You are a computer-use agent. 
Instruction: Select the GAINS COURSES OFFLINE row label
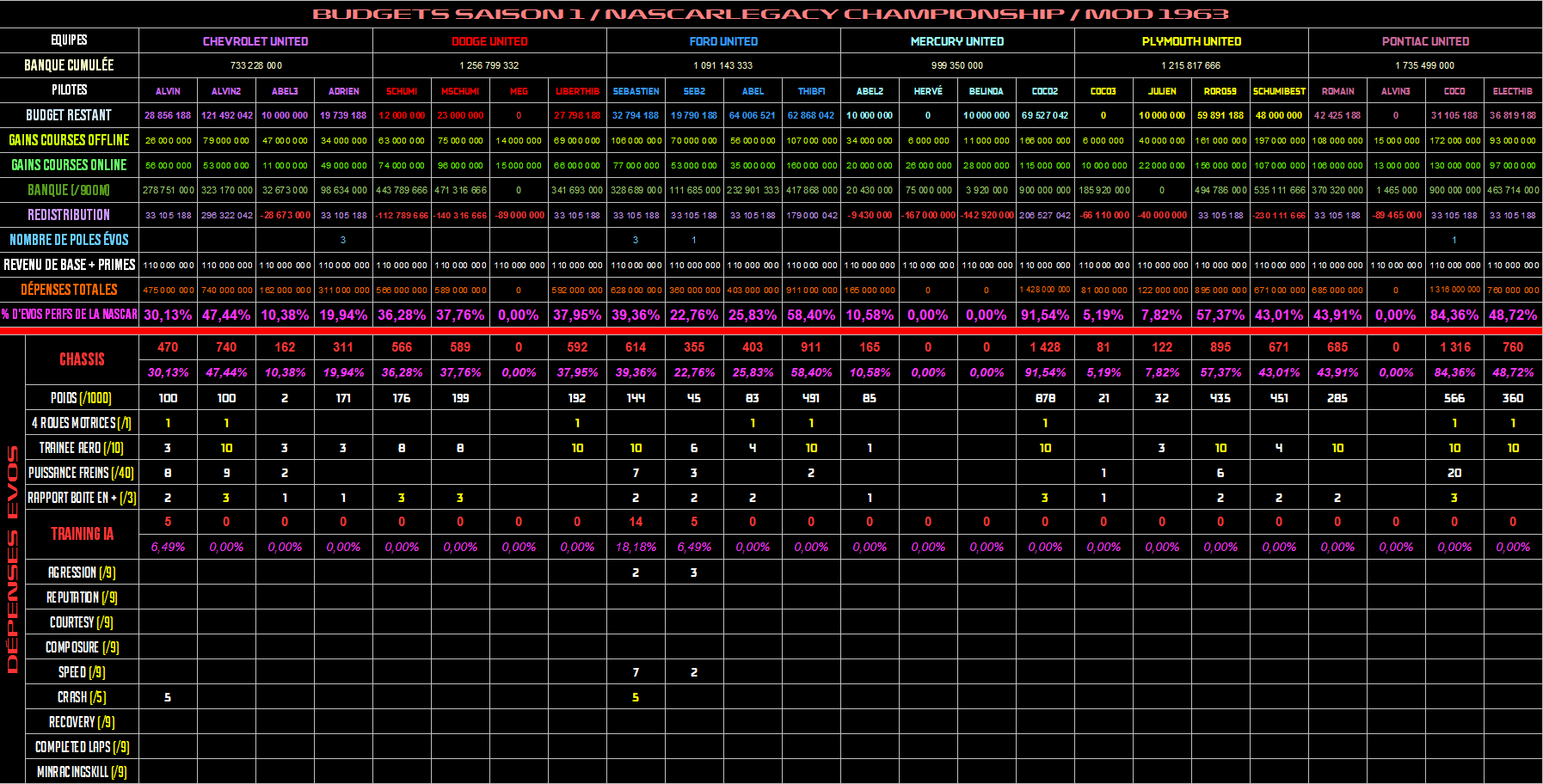coord(69,140)
